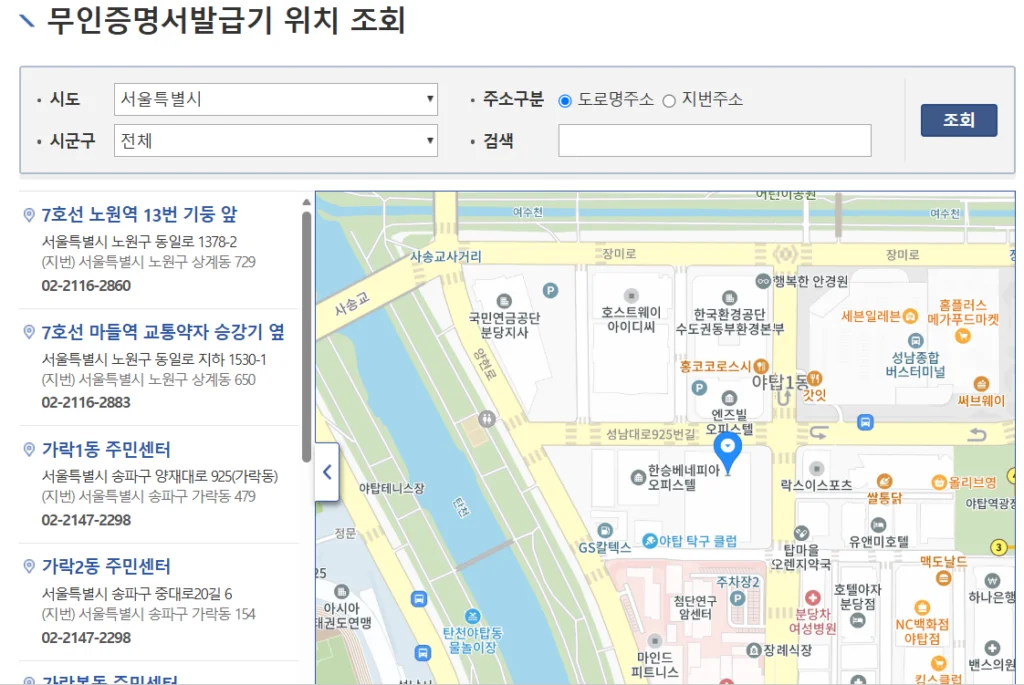Click the 맥도날드 burger icon

(944, 578)
